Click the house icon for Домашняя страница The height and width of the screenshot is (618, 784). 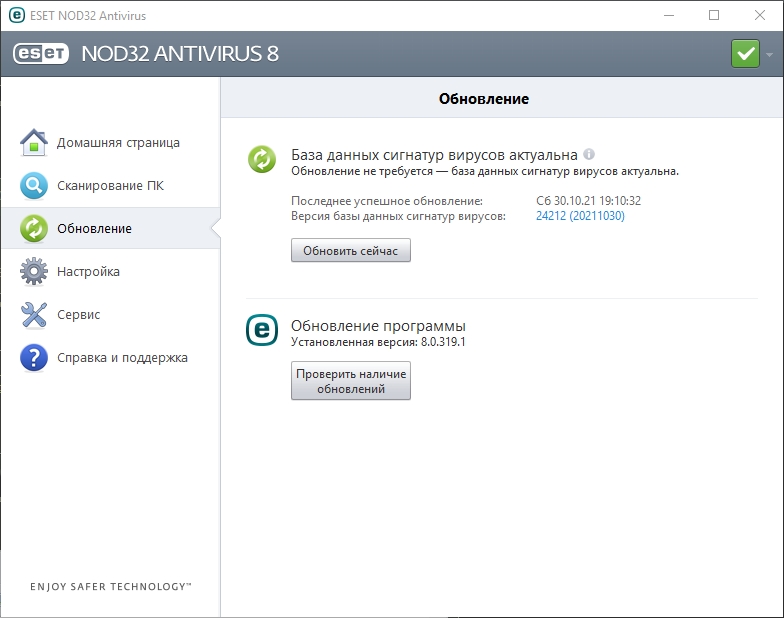pyautogui.click(x=34, y=142)
